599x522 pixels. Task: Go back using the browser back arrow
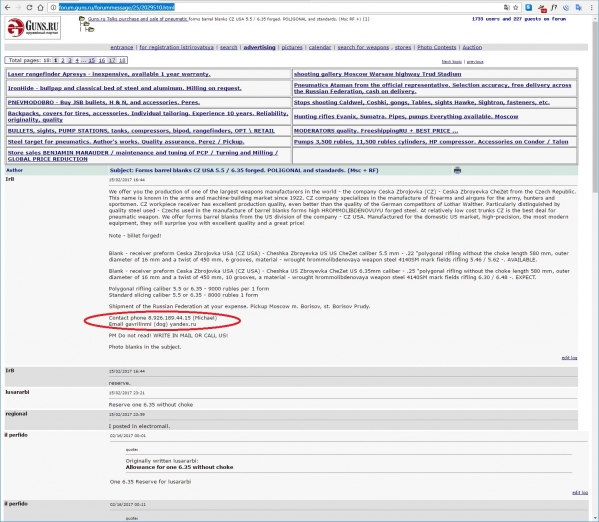(7, 7)
